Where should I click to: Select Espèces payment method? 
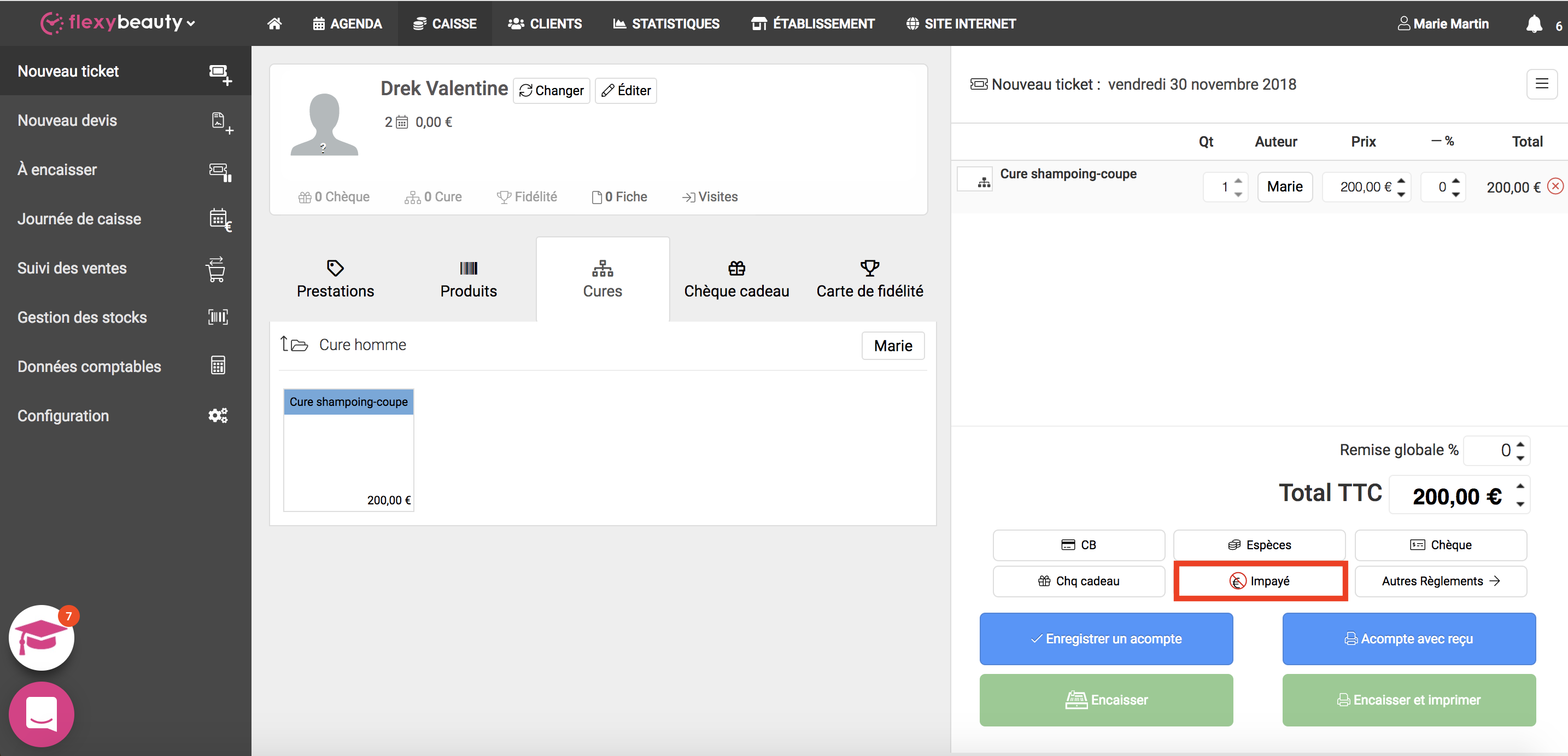pyautogui.click(x=1260, y=545)
